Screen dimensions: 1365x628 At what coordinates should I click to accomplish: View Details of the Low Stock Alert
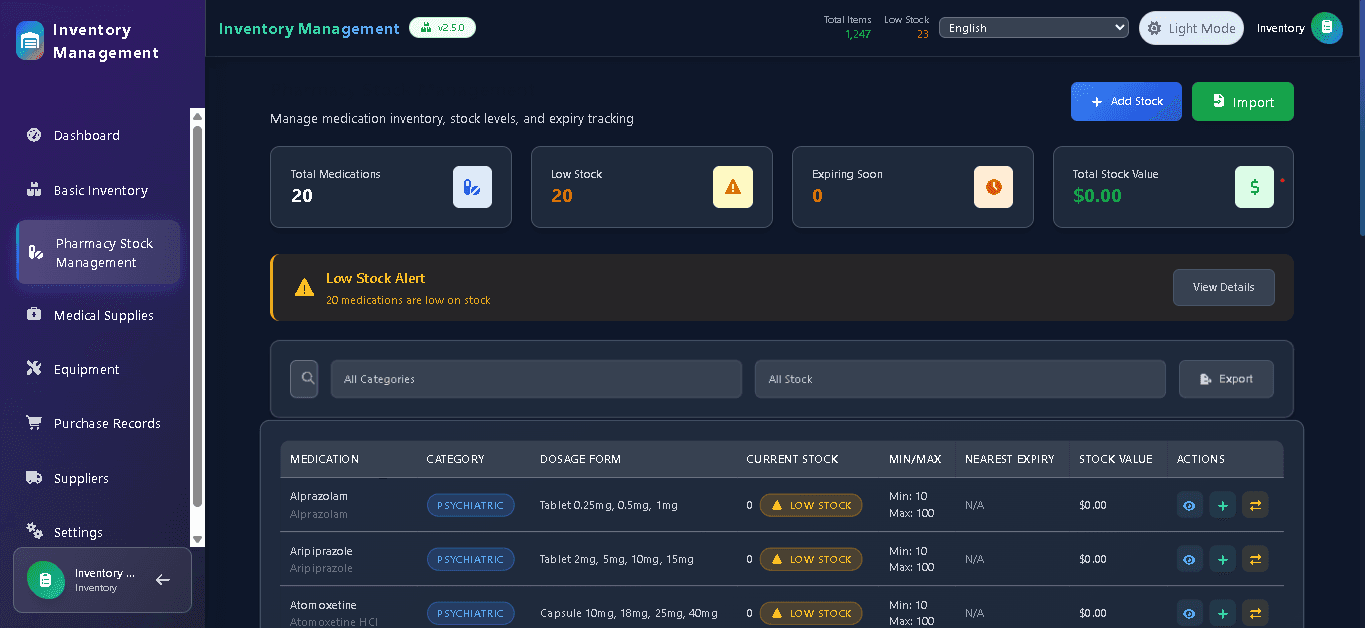click(x=1223, y=287)
